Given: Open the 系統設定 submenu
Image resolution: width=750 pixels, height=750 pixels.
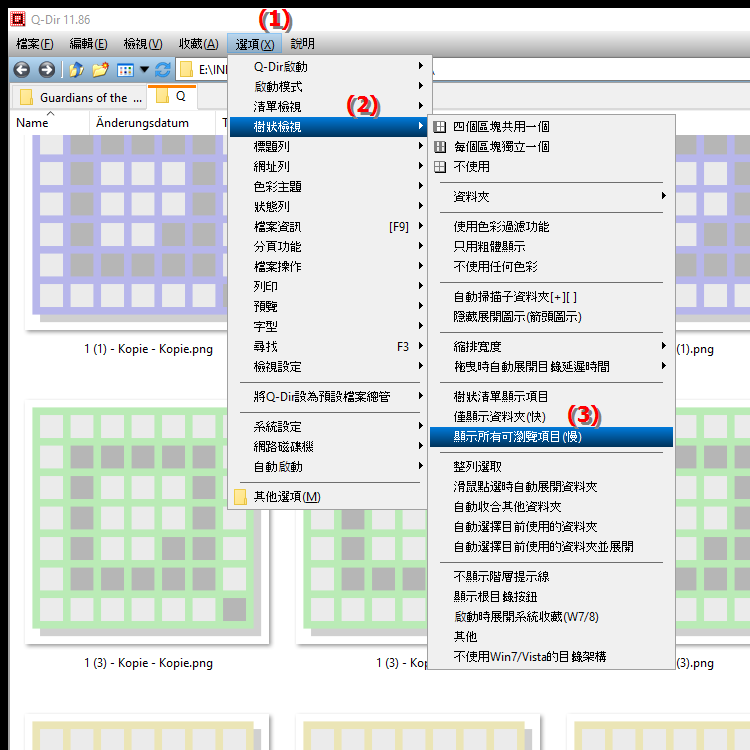Looking at the screenshot, I should point(330,427).
